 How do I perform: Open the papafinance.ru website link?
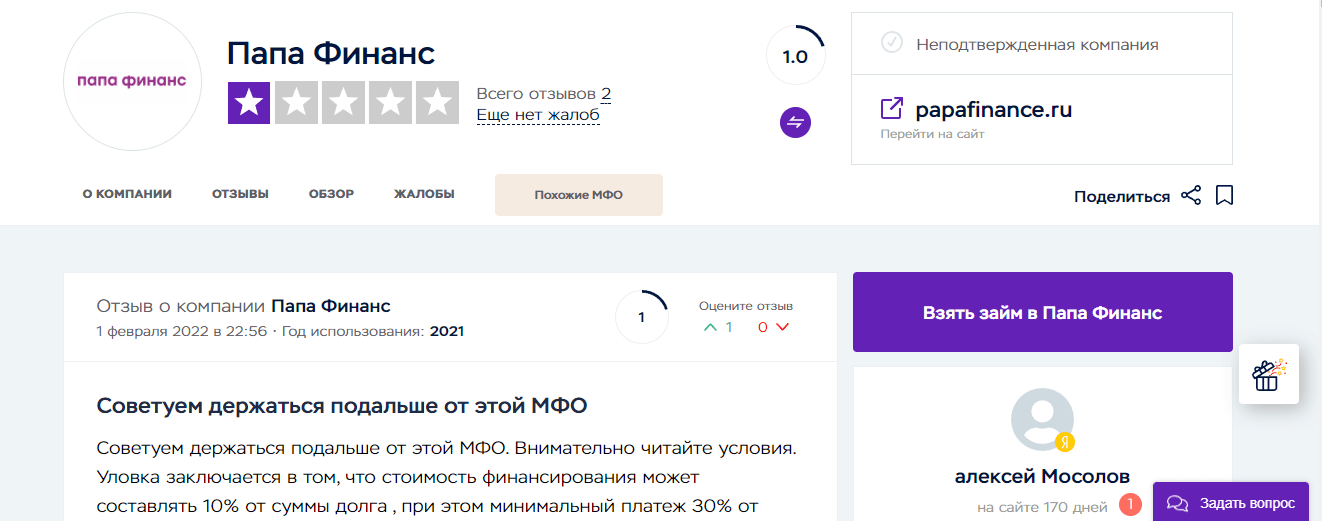tap(994, 109)
